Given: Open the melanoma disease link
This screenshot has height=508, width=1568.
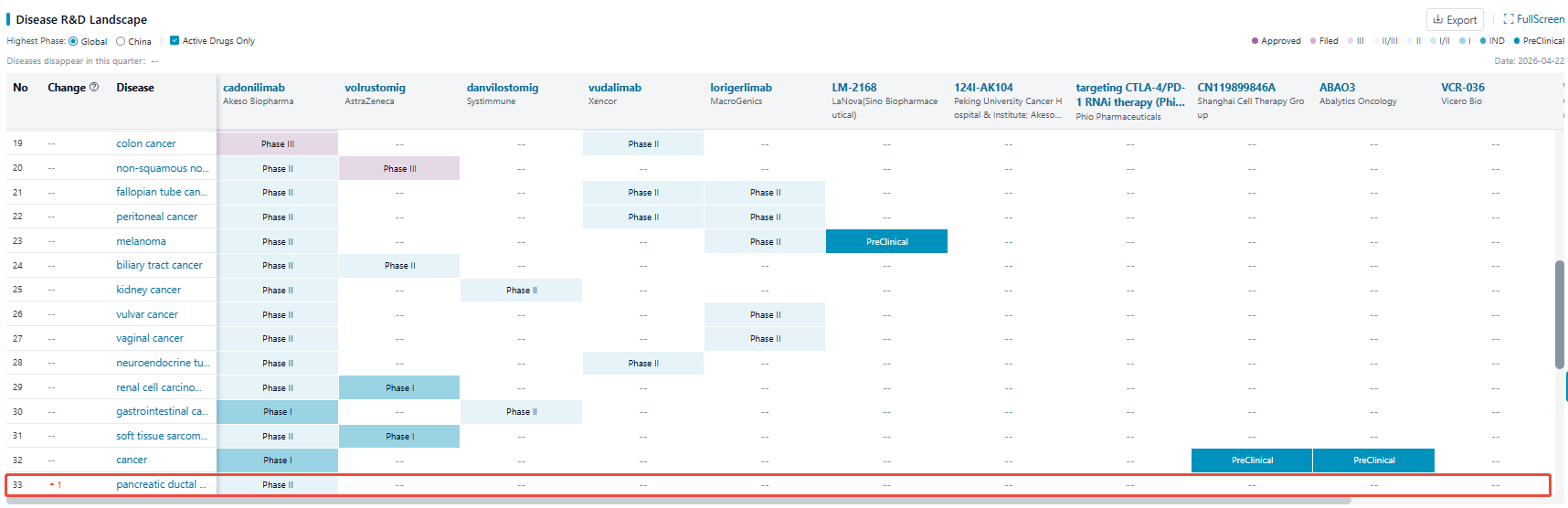Looking at the screenshot, I should coord(141,241).
